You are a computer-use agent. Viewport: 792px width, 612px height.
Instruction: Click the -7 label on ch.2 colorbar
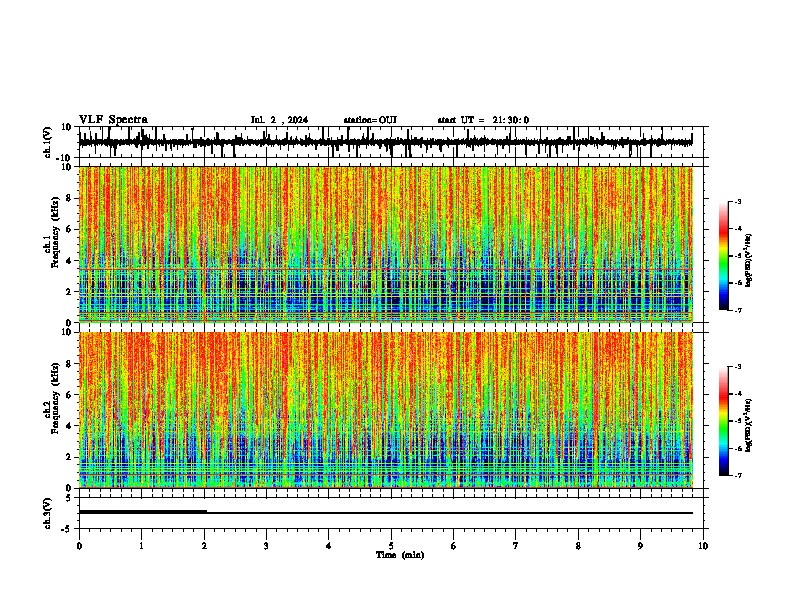coord(738,475)
